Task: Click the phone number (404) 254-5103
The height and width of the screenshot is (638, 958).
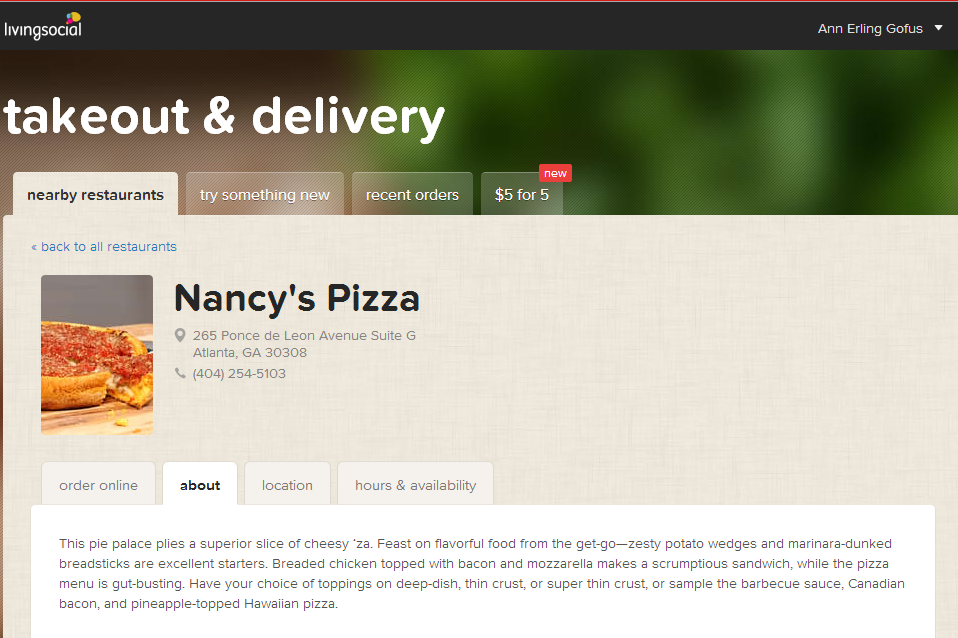Action: pyautogui.click(x=239, y=373)
